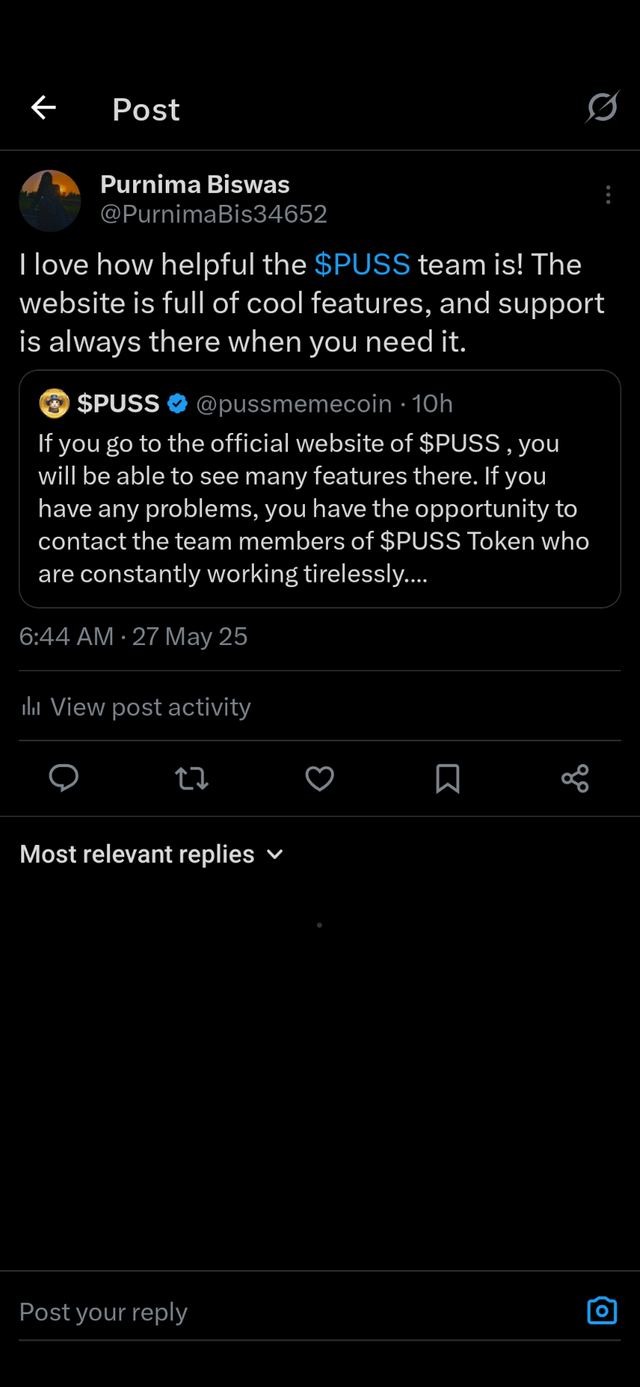Screen dimensions: 640x1387
Task: Tap the reply speech bubble icon
Action: coord(64,778)
